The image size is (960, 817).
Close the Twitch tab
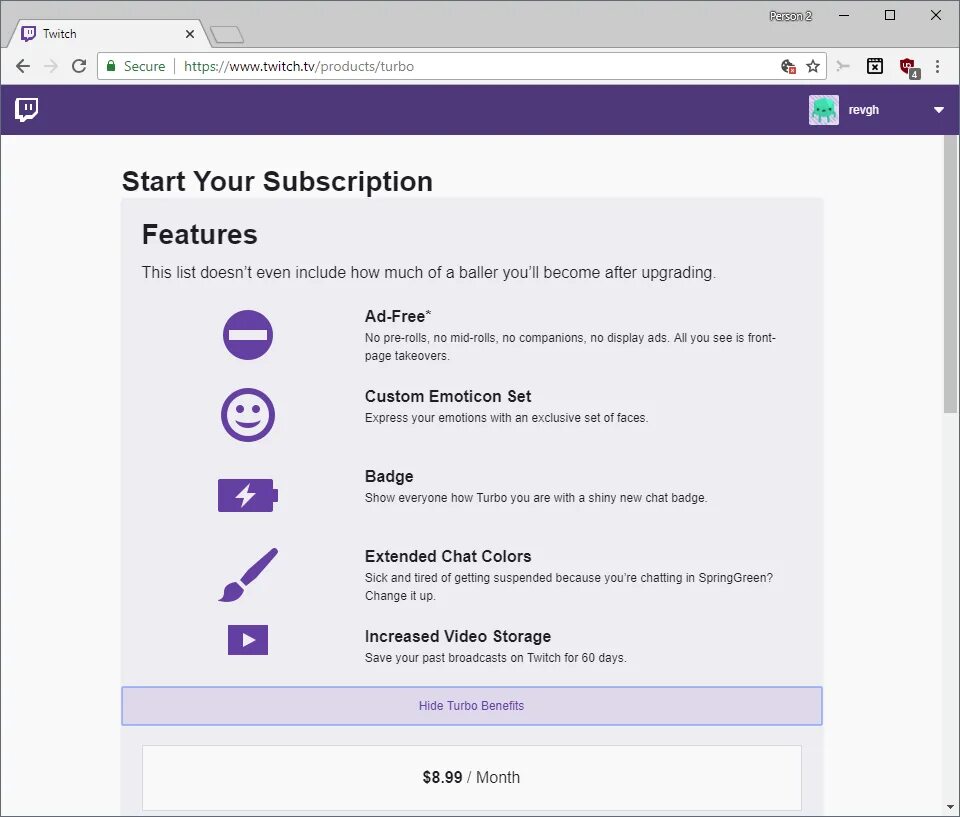(190, 34)
